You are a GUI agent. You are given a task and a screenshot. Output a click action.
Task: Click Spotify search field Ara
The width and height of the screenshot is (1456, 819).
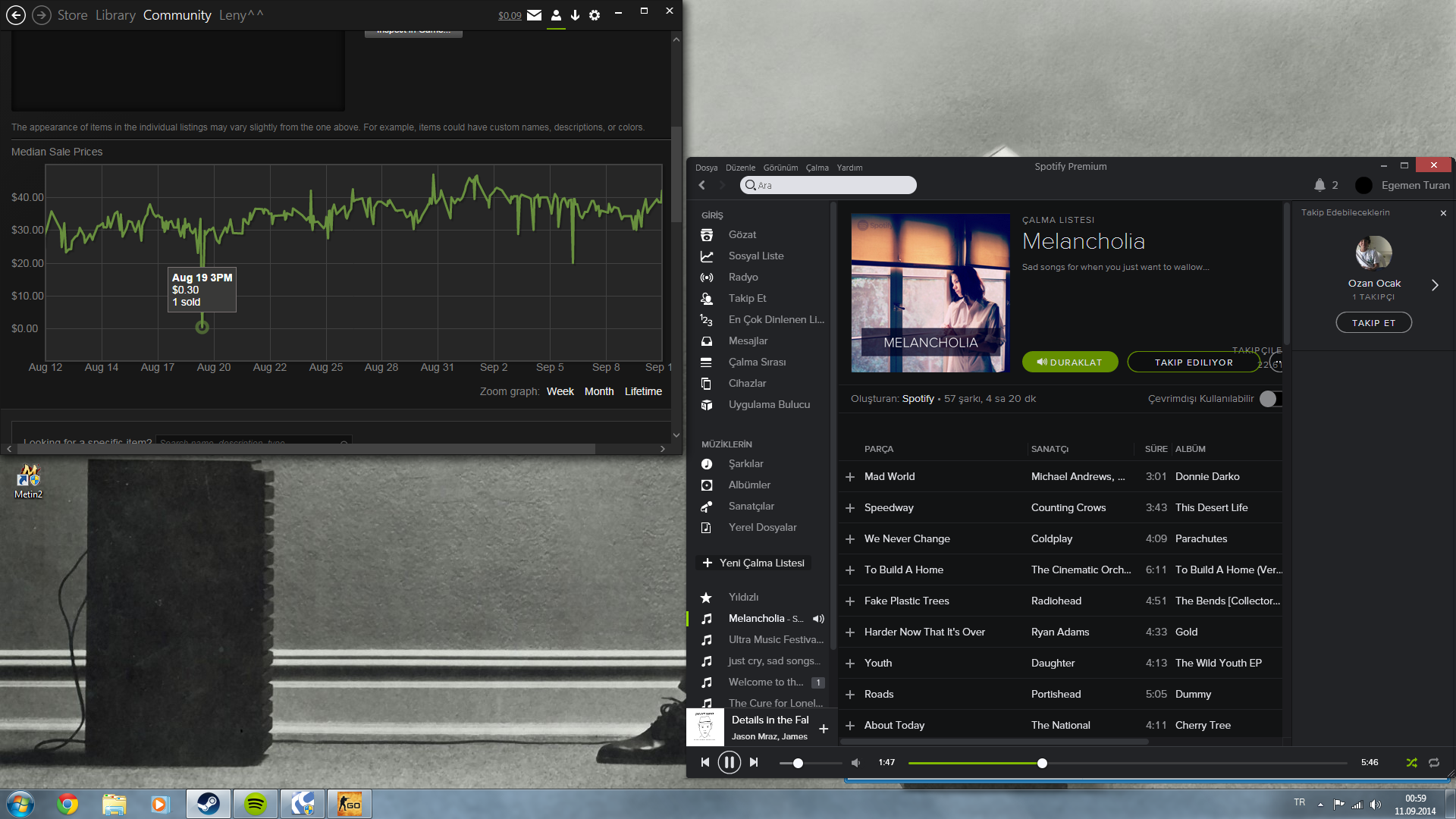pyautogui.click(x=828, y=185)
